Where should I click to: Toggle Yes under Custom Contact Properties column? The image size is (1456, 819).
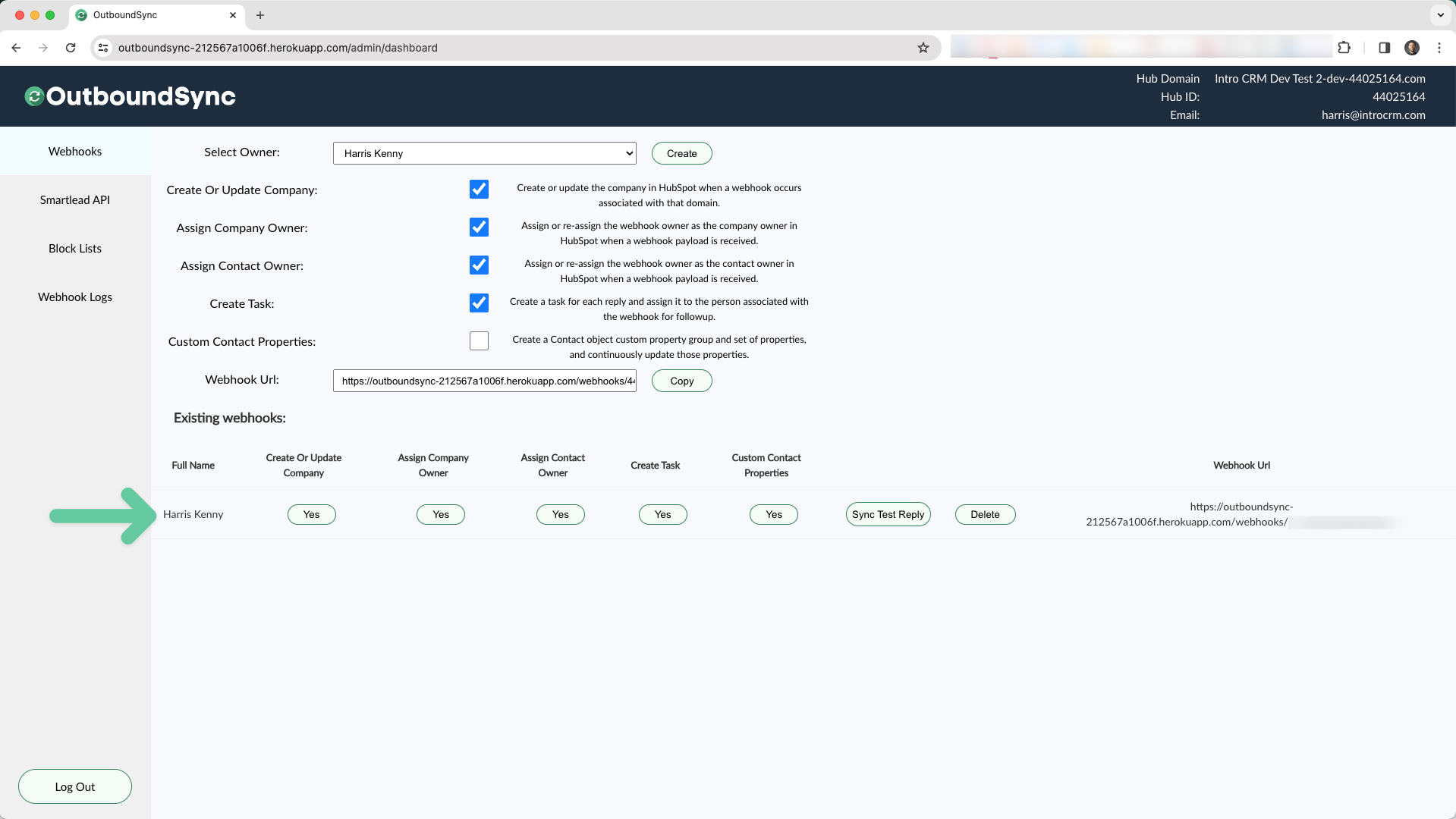tap(773, 514)
